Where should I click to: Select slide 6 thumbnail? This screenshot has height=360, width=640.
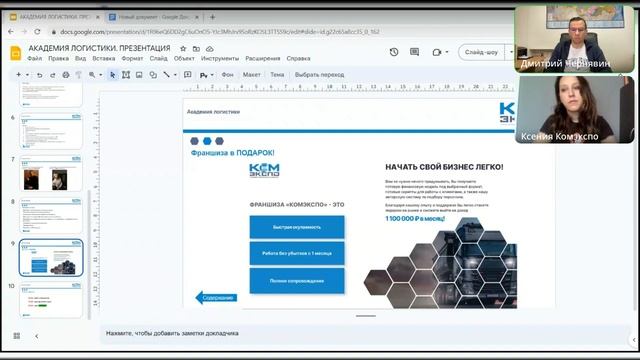click(x=51, y=131)
